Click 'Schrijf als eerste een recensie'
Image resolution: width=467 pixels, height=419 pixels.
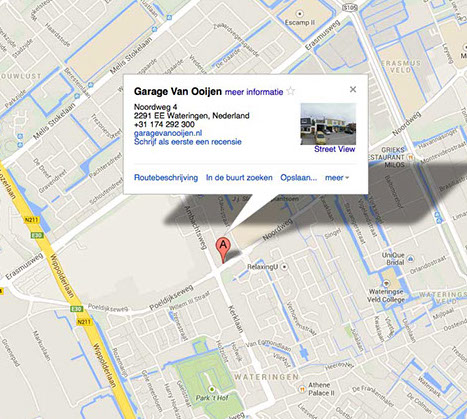pos(188,142)
